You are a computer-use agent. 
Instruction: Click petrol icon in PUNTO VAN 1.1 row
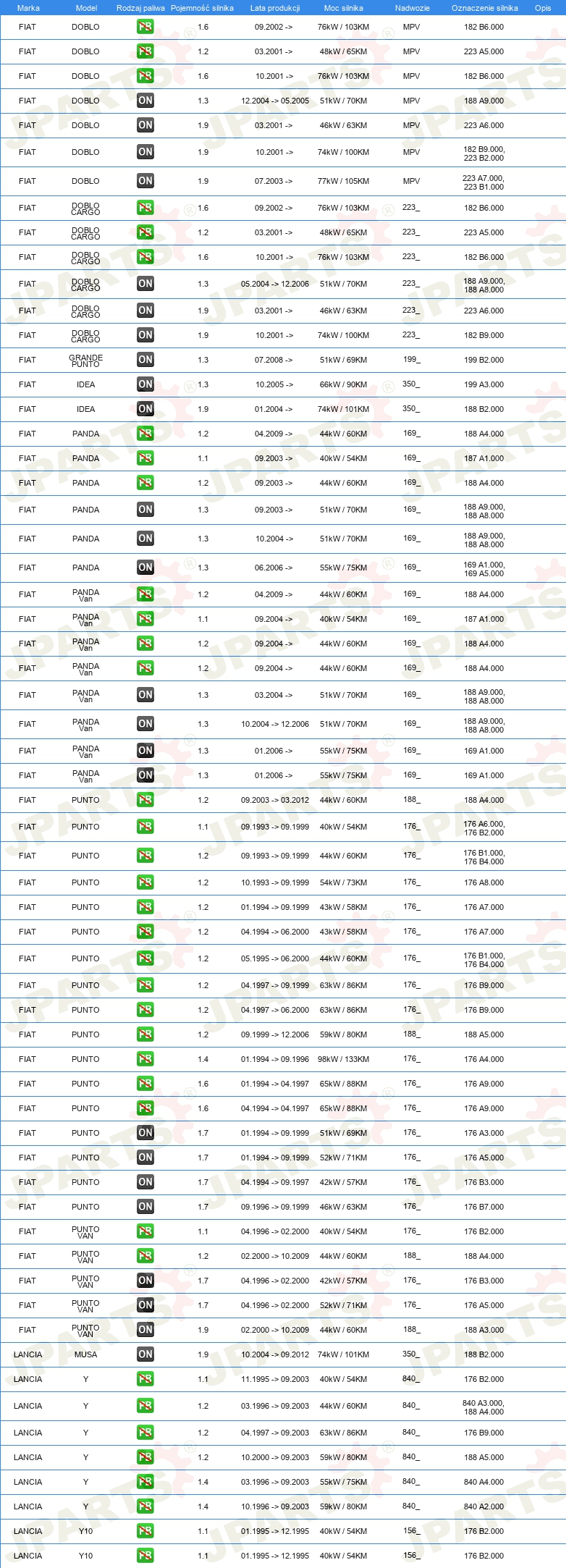(x=145, y=1231)
